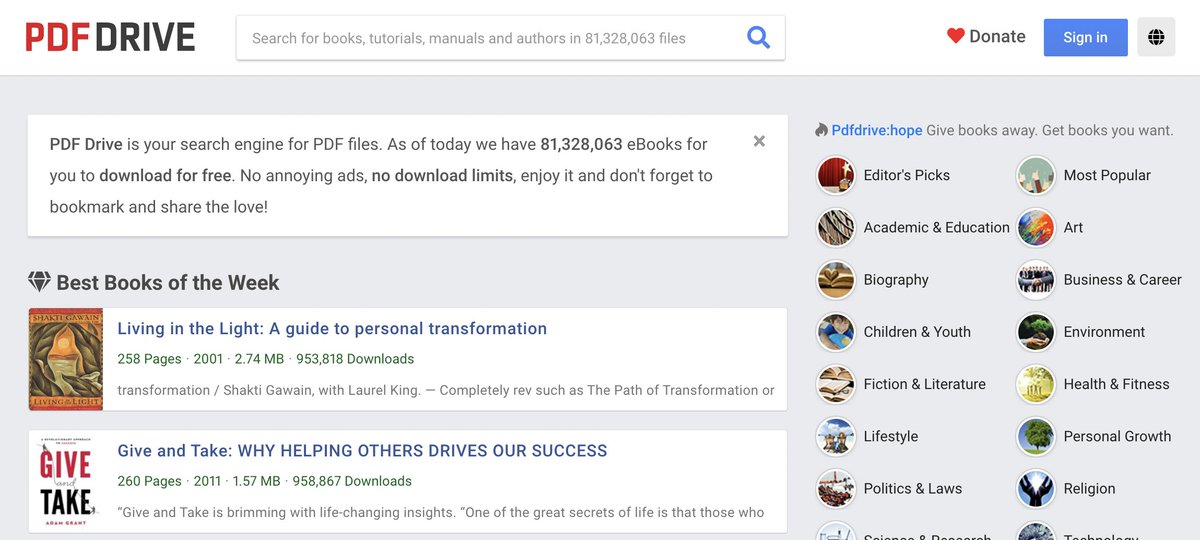Screen dimensions: 1200x540
Task: Open the Pdfdrive:hope link
Action: tap(877, 130)
